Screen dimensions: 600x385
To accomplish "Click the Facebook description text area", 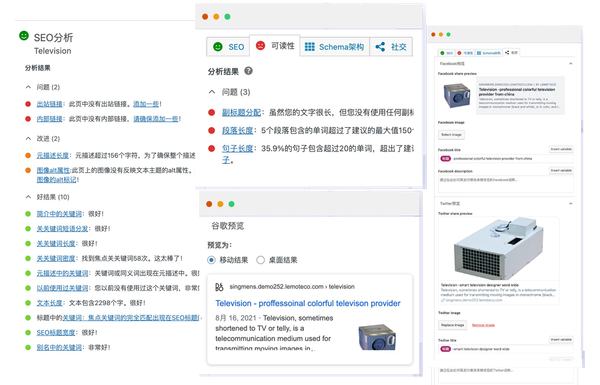I will tap(505, 184).
